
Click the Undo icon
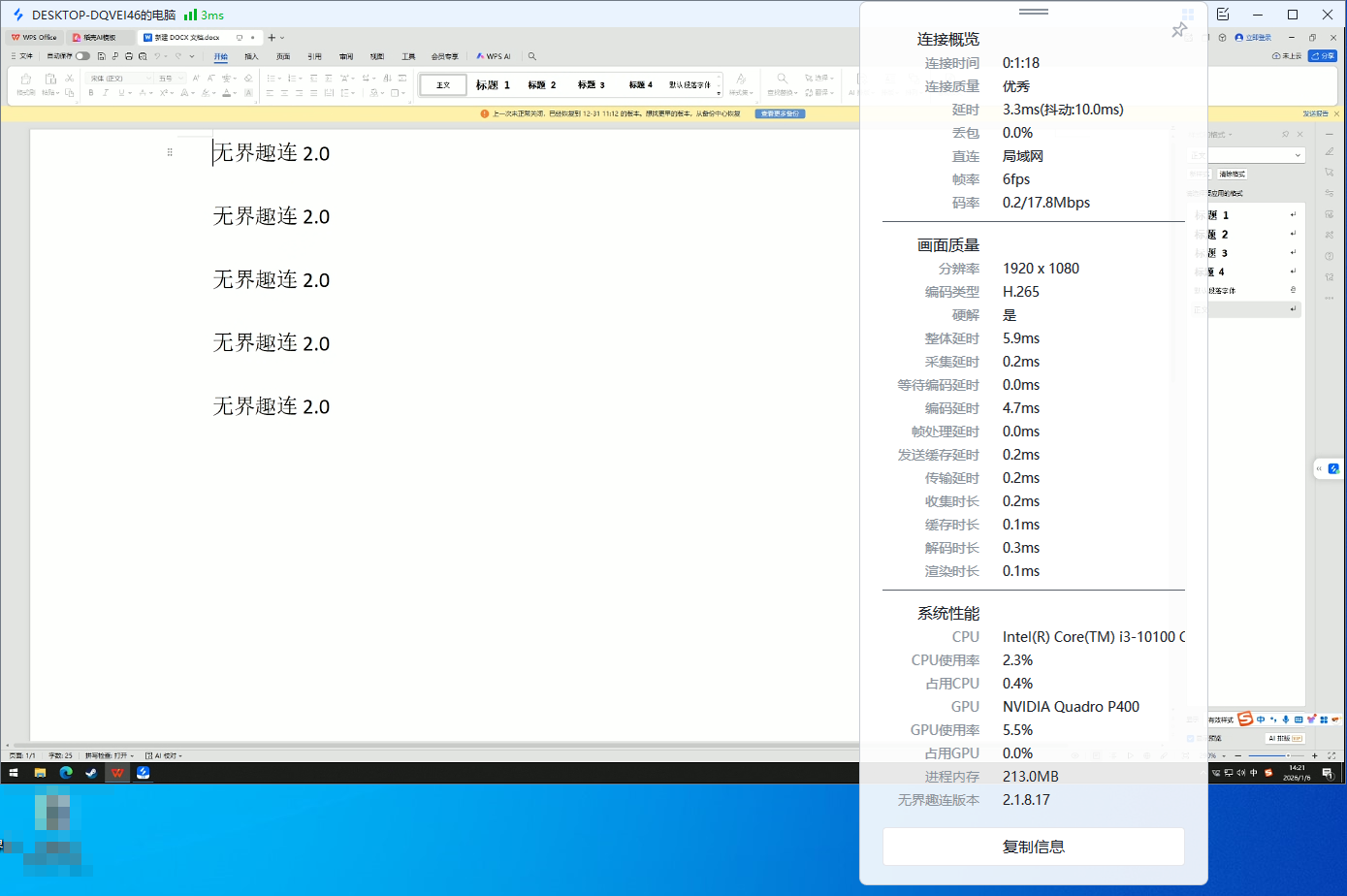click(156, 55)
